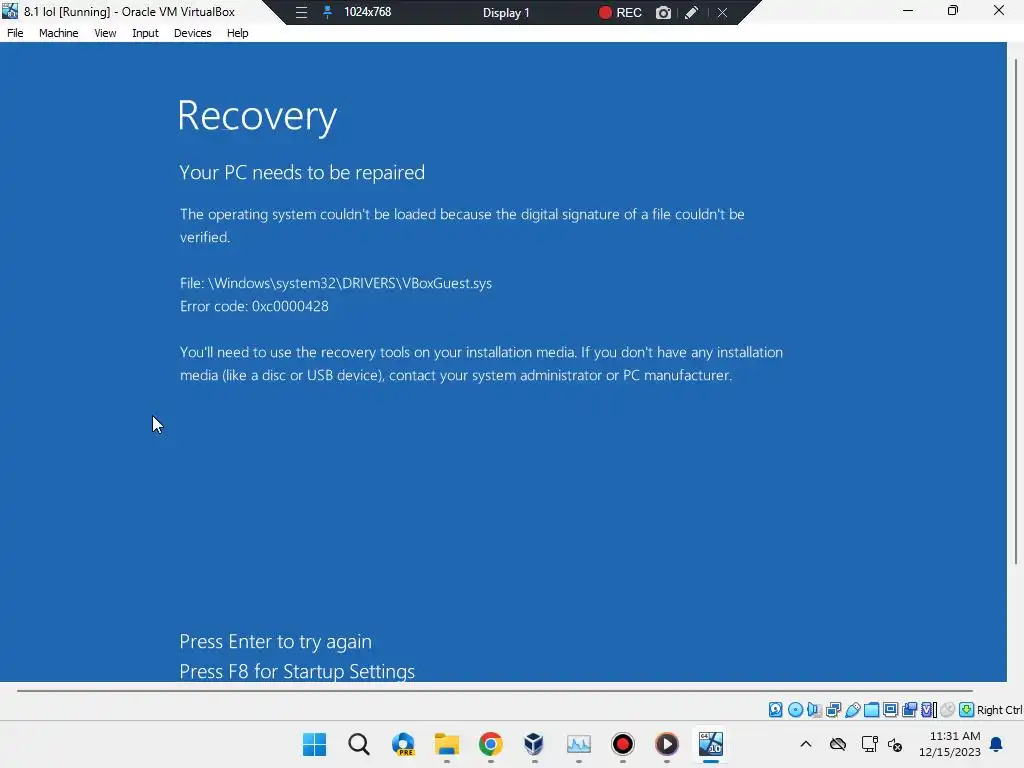Click the CPU virtualization indicator icon
Viewport: 1024px width, 768px height.
(929, 709)
